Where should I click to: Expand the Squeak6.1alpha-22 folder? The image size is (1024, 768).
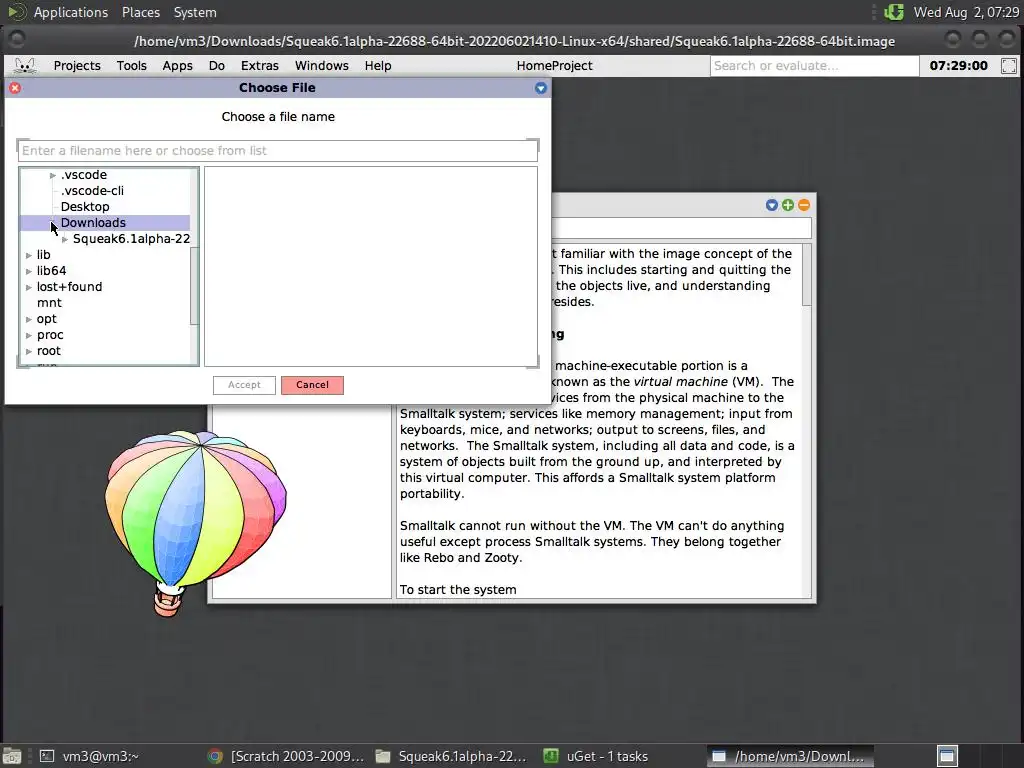tap(65, 239)
